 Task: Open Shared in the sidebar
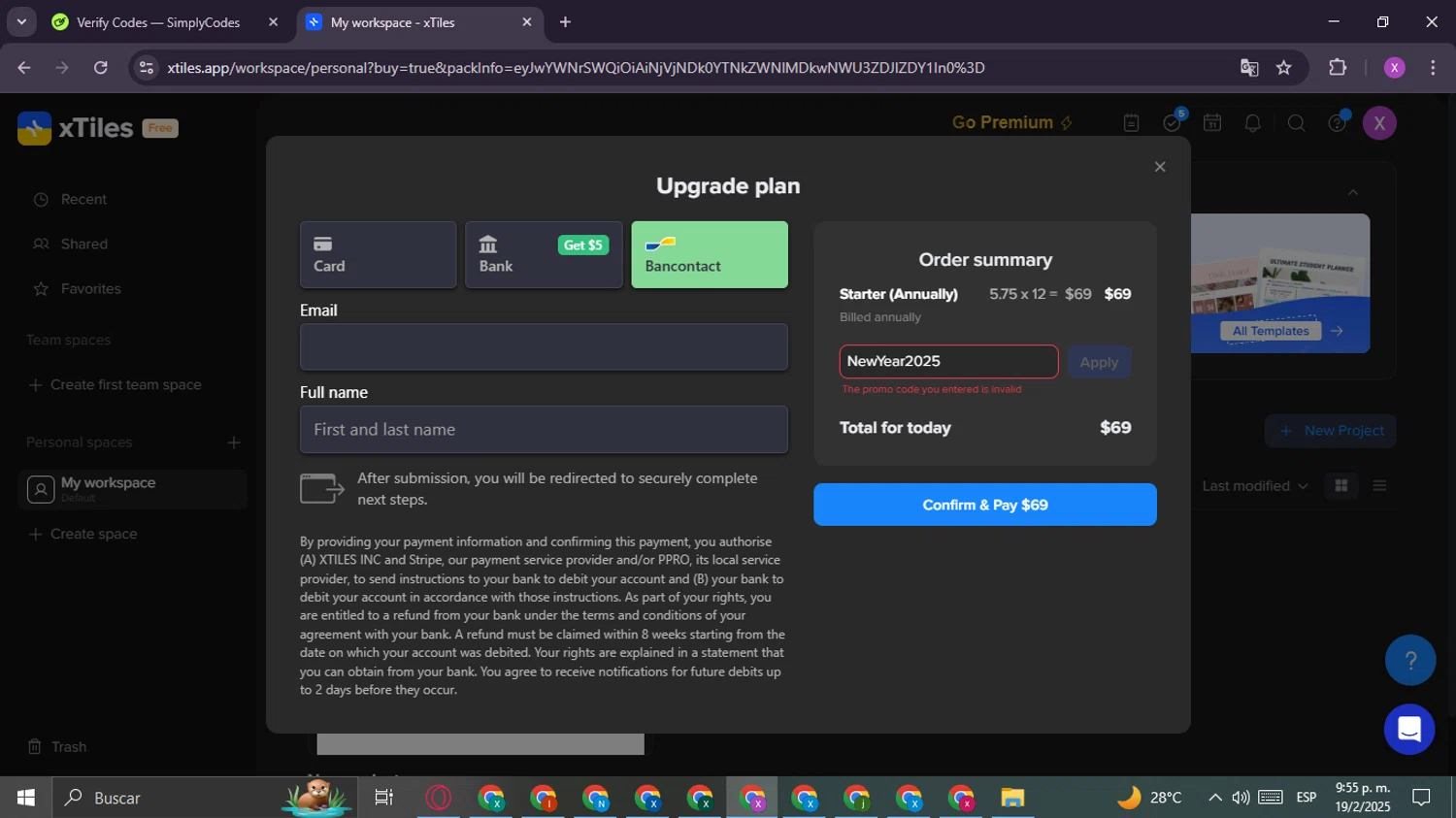tap(83, 244)
